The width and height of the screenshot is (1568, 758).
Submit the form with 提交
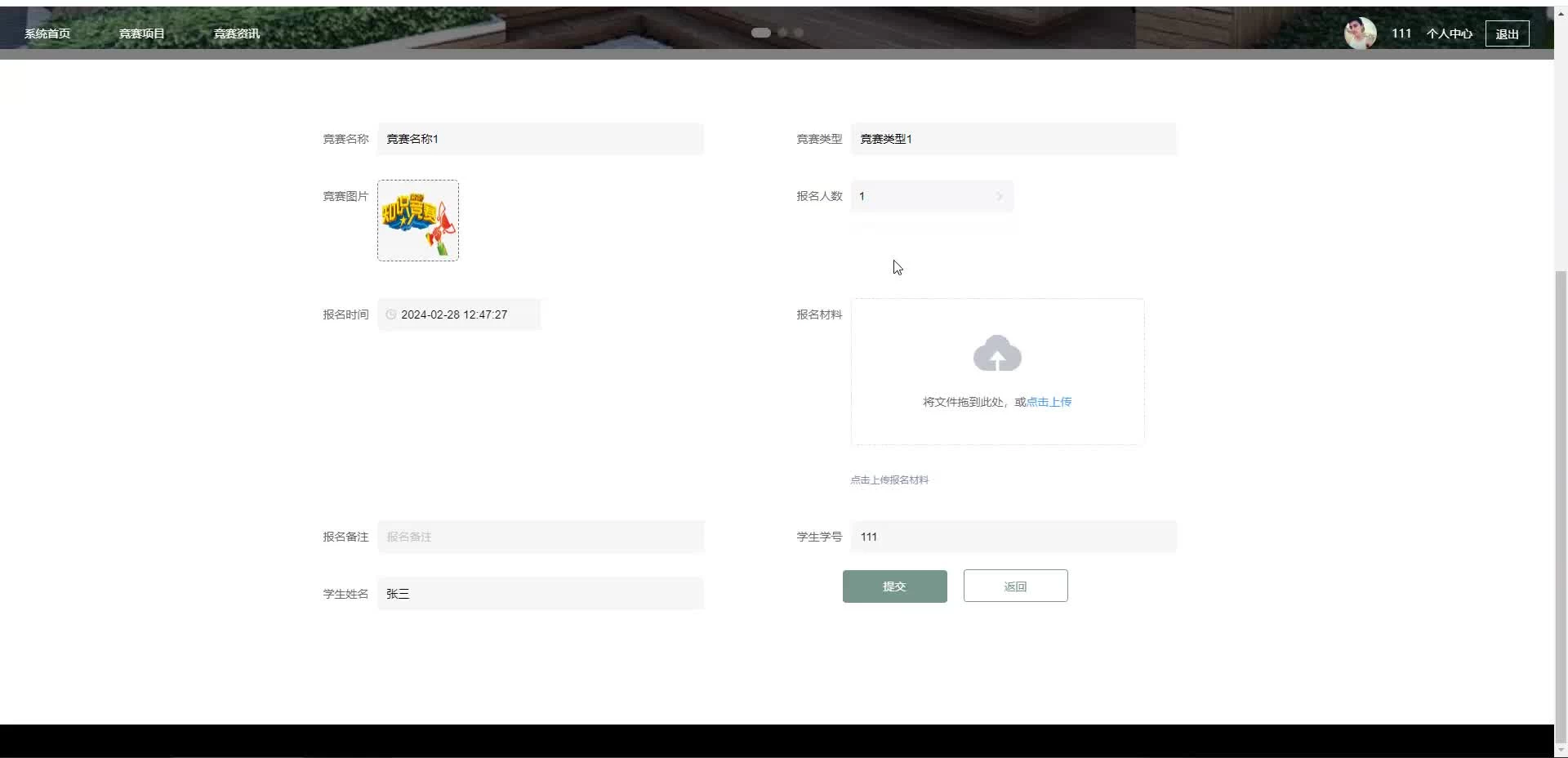[x=895, y=586]
